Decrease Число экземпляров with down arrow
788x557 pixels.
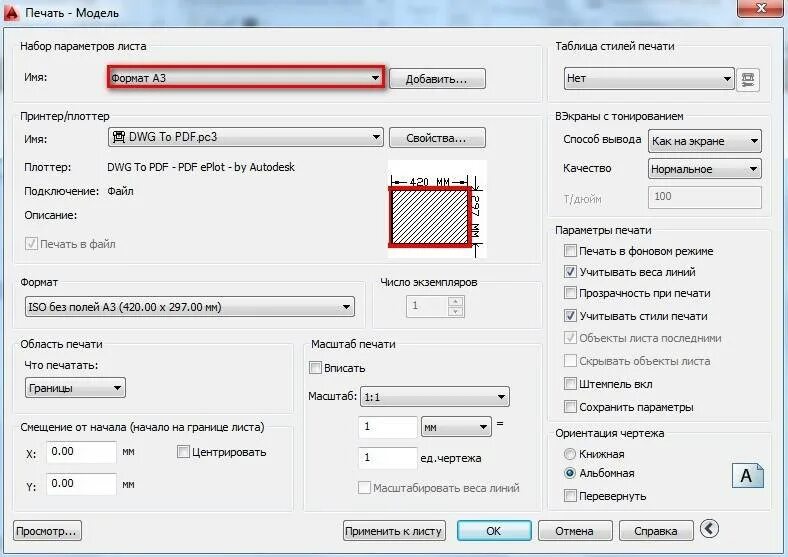pos(455,312)
